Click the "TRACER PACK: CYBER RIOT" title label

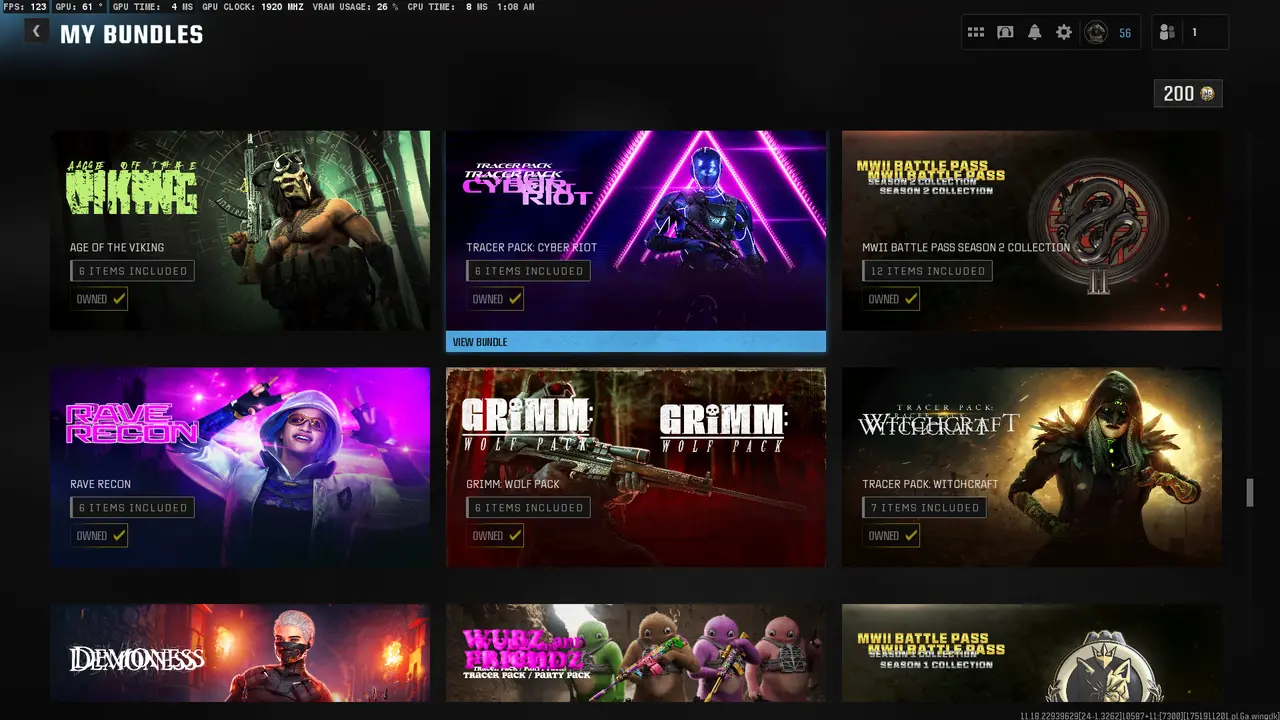pos(532,247)
